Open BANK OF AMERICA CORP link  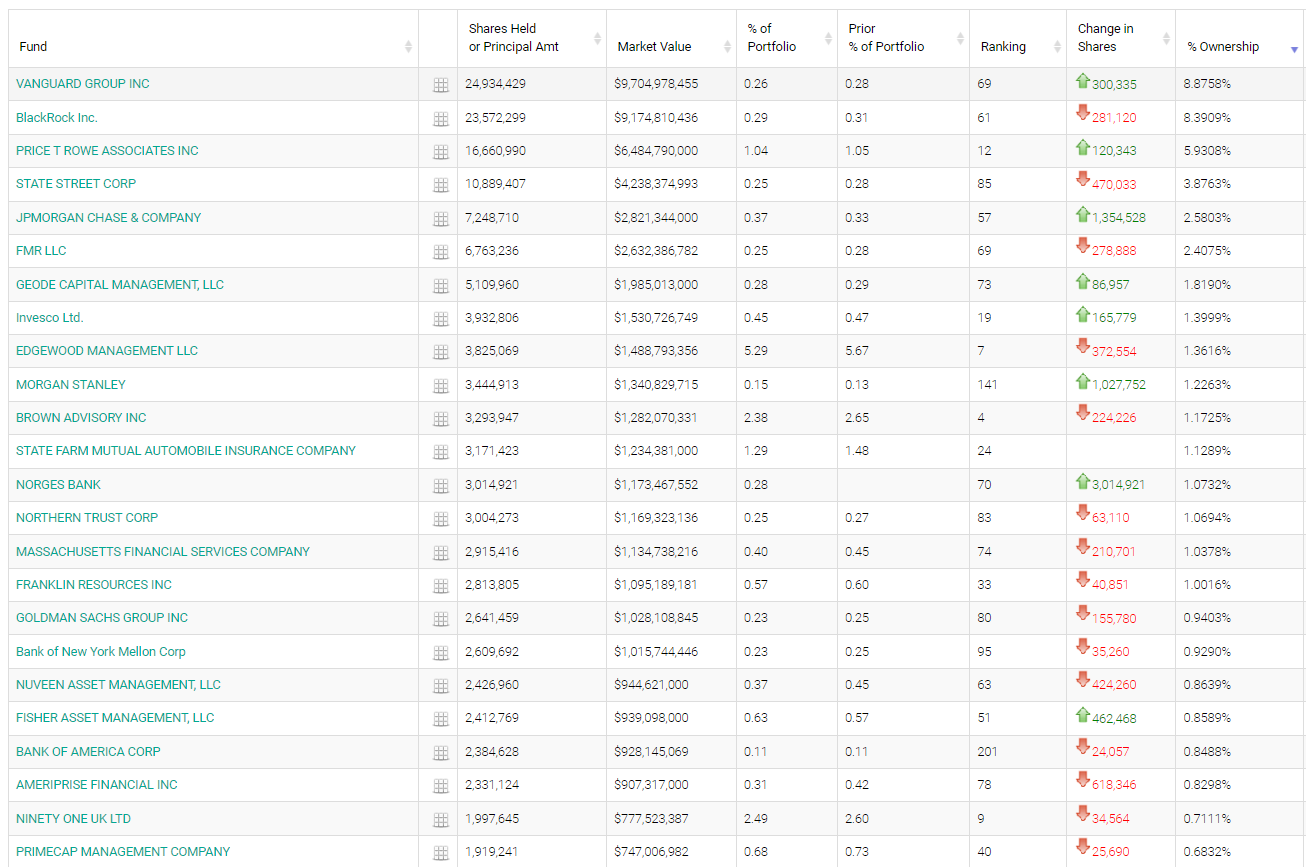point(88,752)
